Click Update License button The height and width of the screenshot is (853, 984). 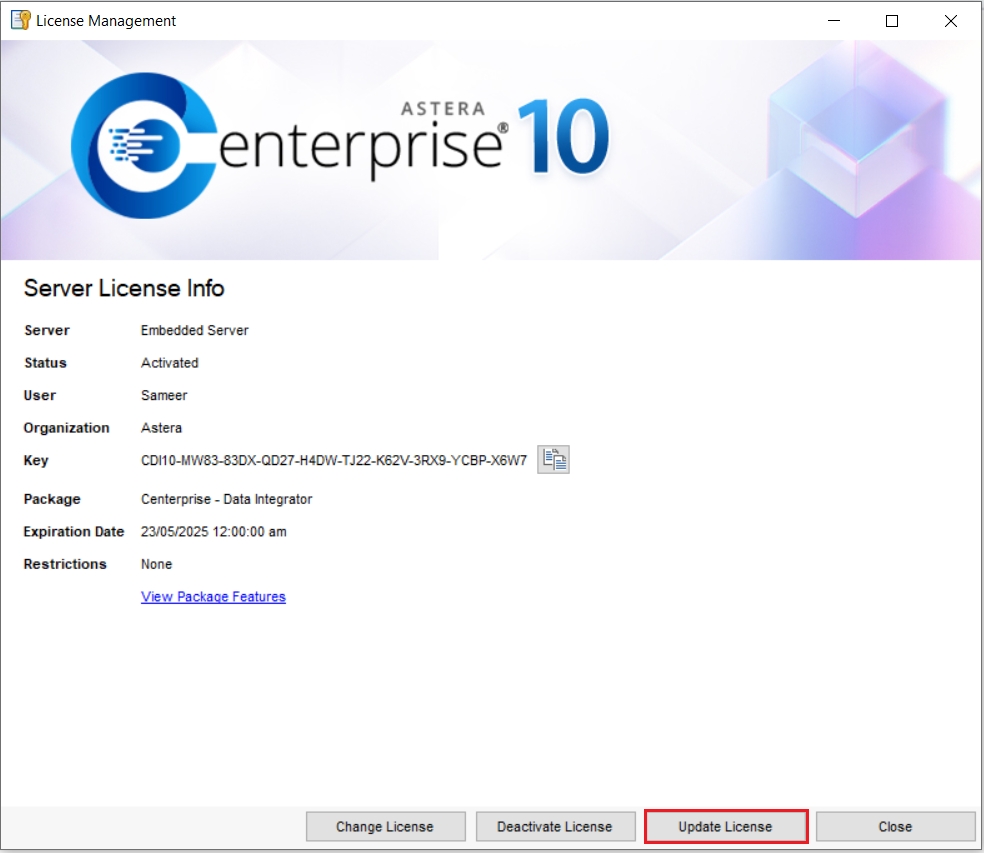click(725, 827)
